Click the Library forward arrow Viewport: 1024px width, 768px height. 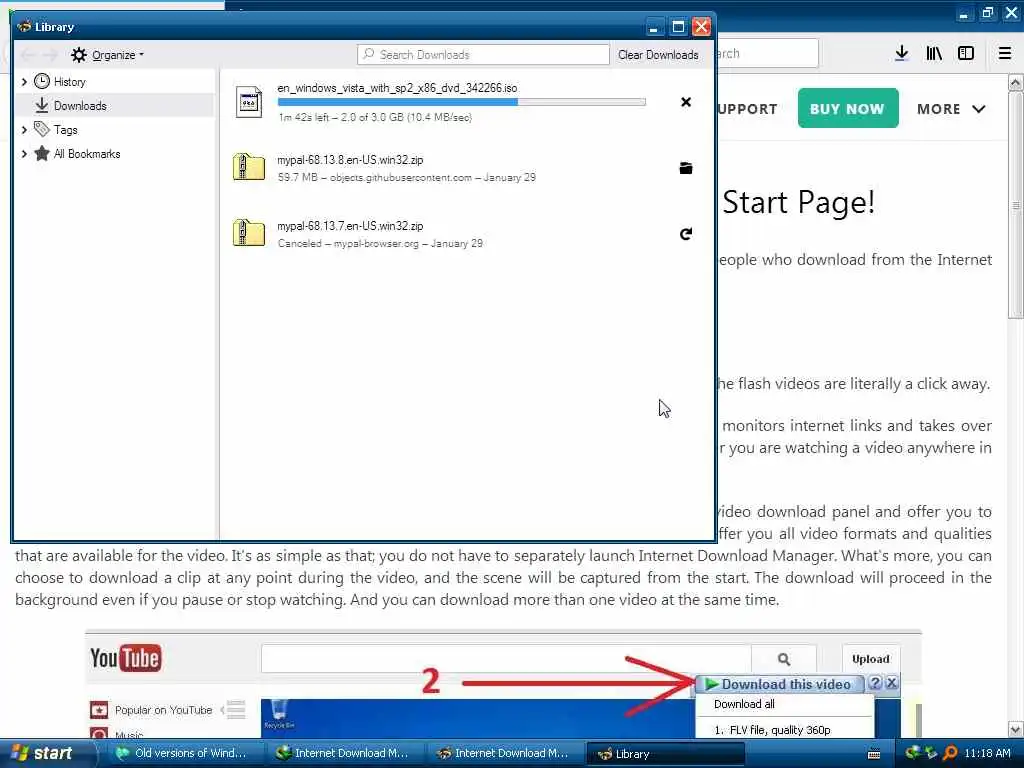(50, 55)
